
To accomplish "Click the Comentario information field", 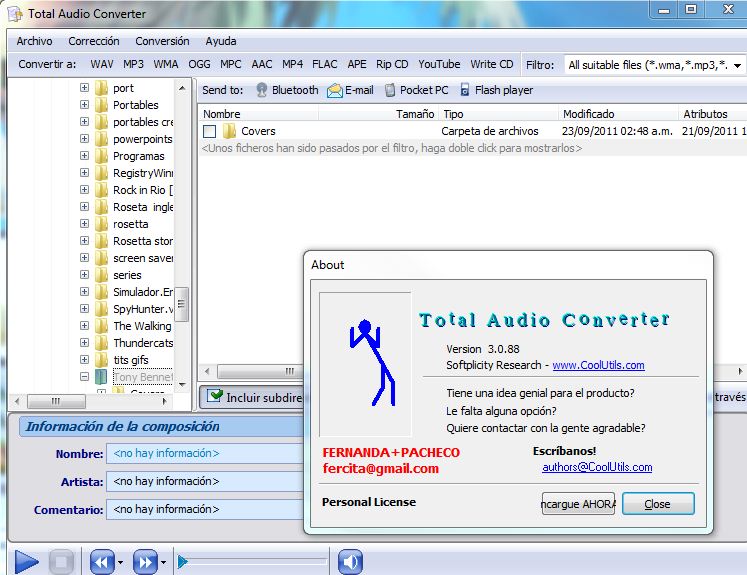I will (x=205, y=509).
